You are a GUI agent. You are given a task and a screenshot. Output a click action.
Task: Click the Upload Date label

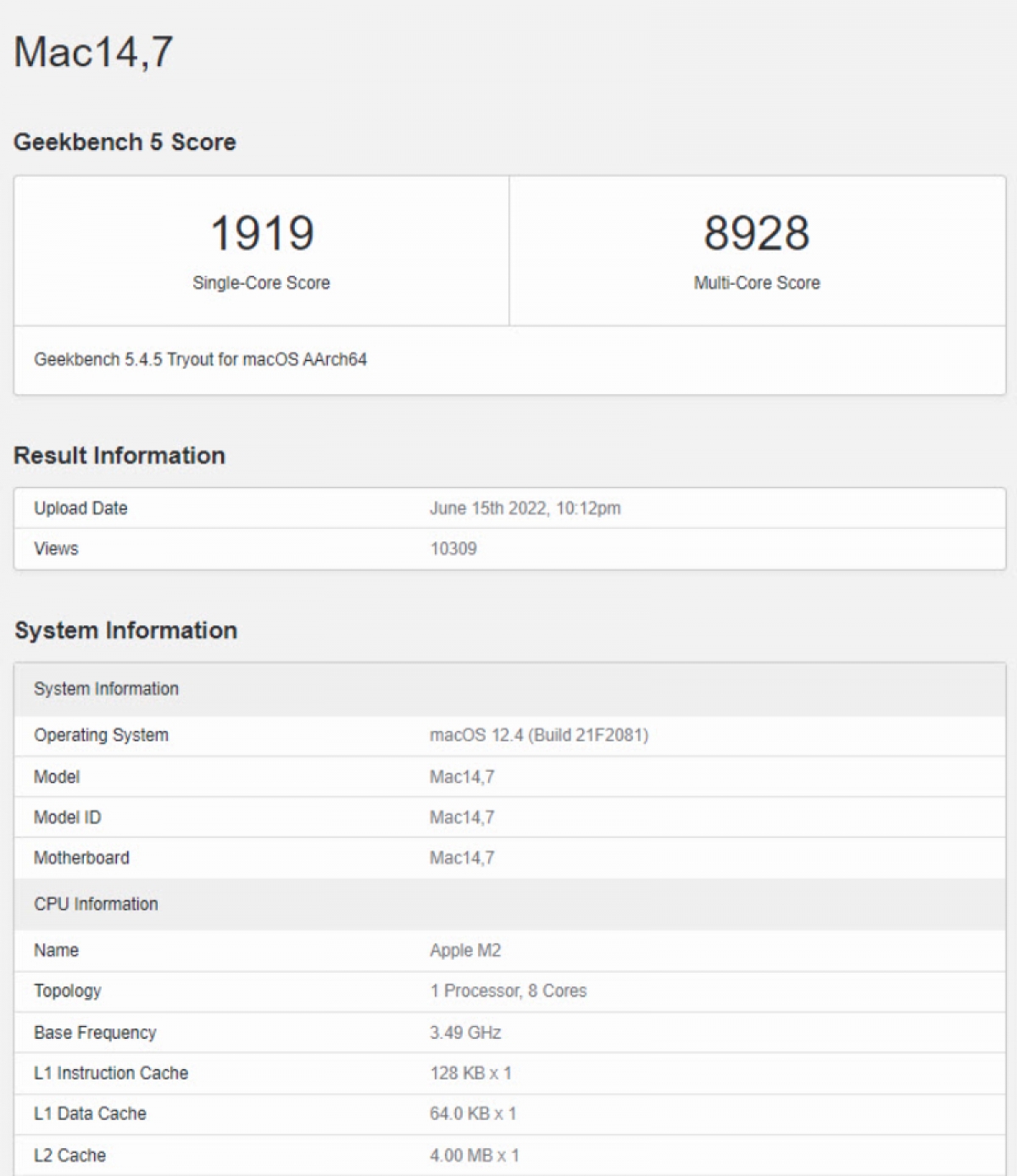(81, 508)
